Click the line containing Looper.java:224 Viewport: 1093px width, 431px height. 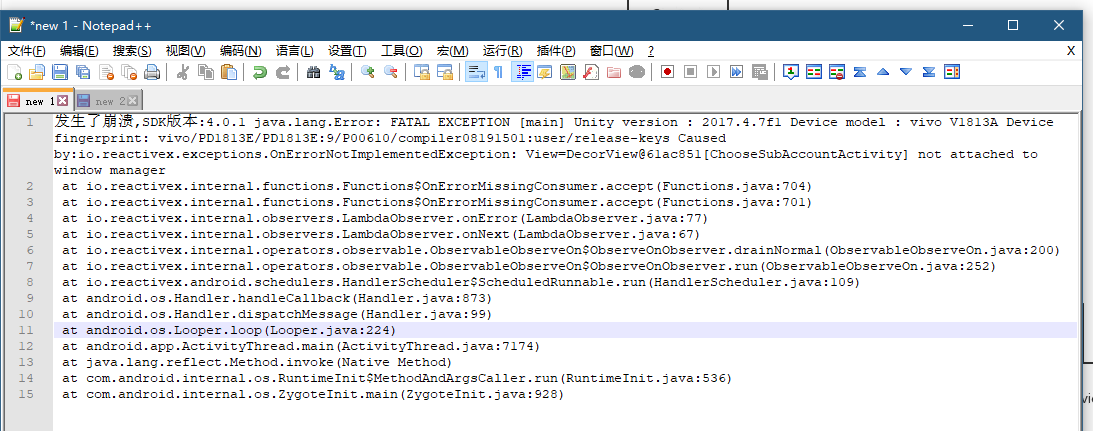tap(565, 330)
